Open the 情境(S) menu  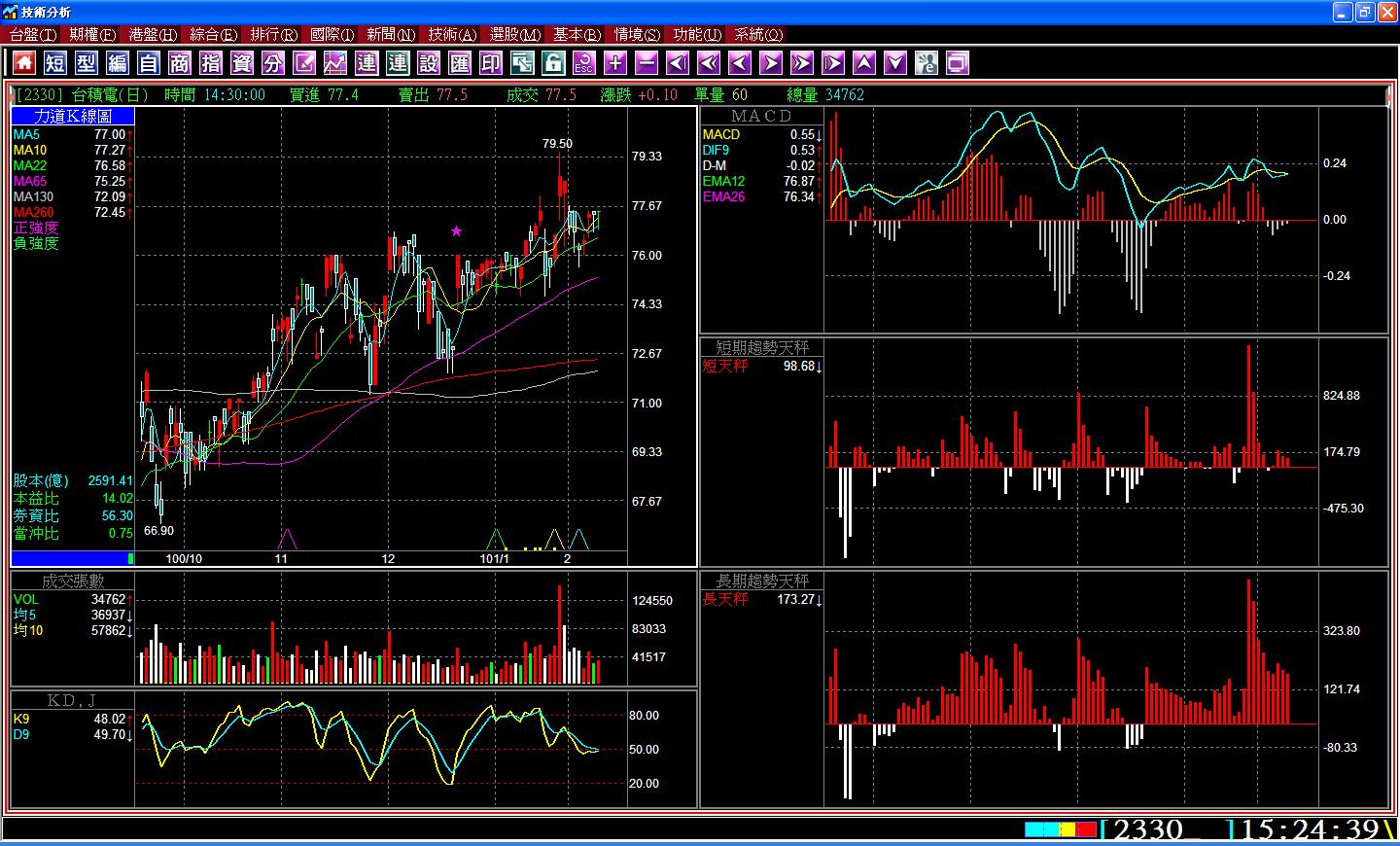[637, 34]
